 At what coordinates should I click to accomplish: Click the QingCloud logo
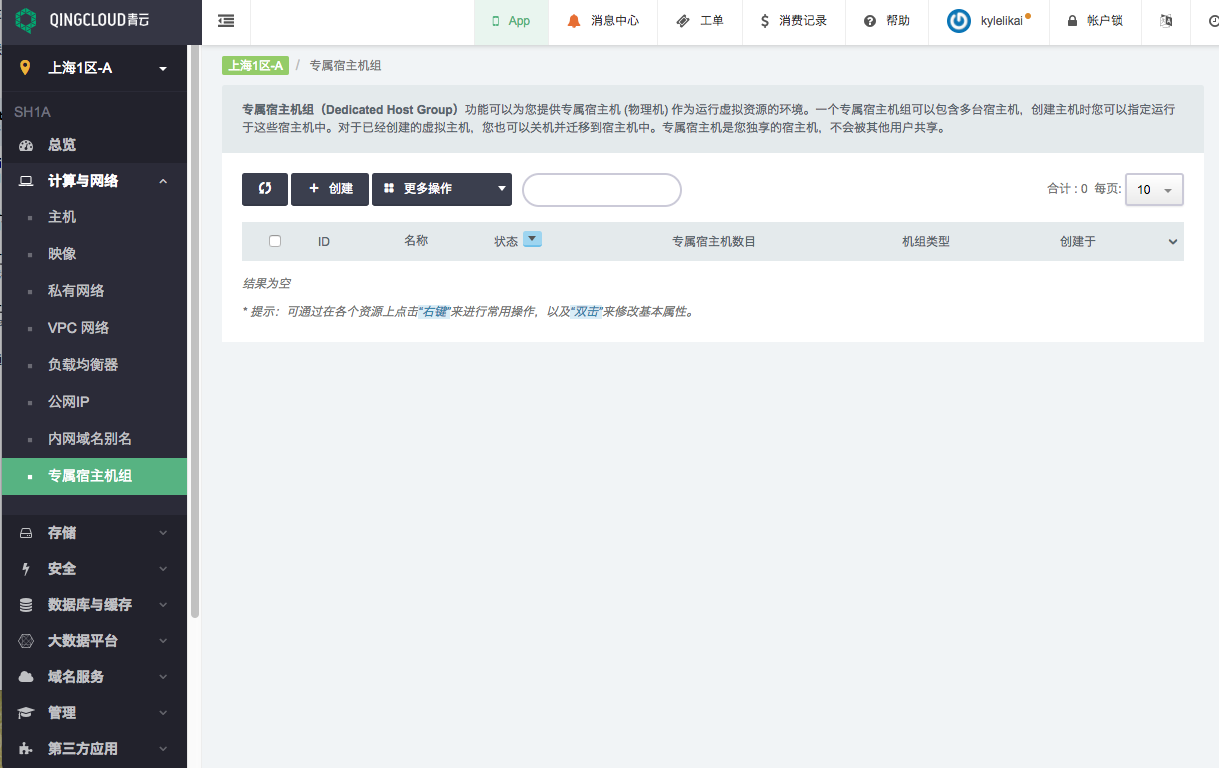[27, 21]
